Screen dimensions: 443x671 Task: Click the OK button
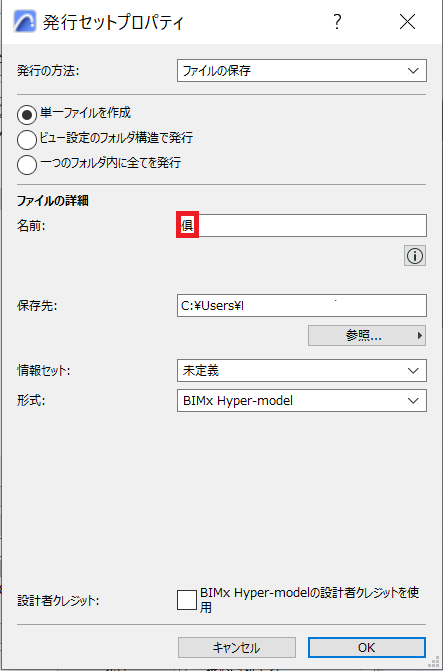click(367, 647)
